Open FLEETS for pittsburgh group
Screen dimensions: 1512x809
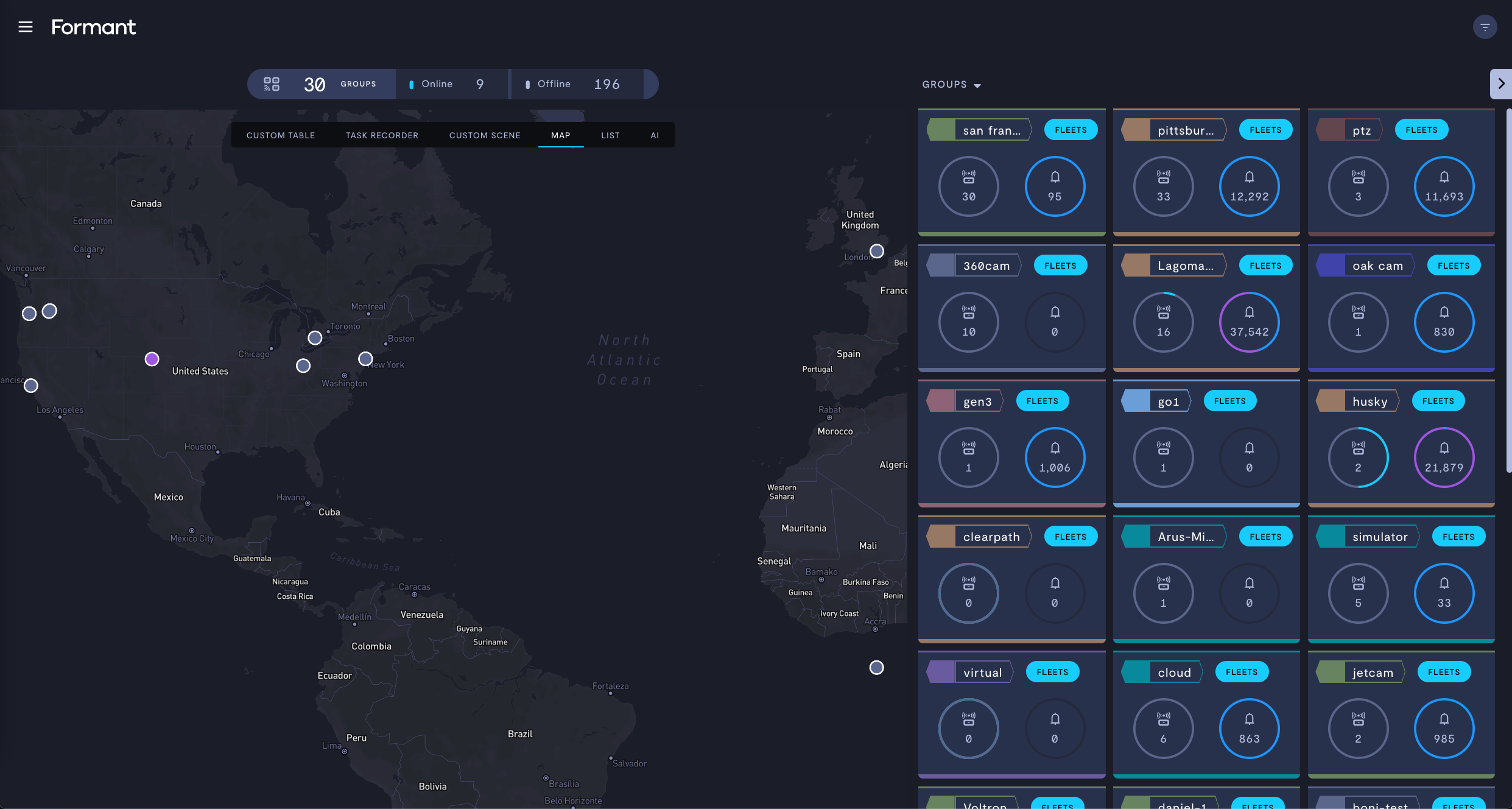(1265, 130)
